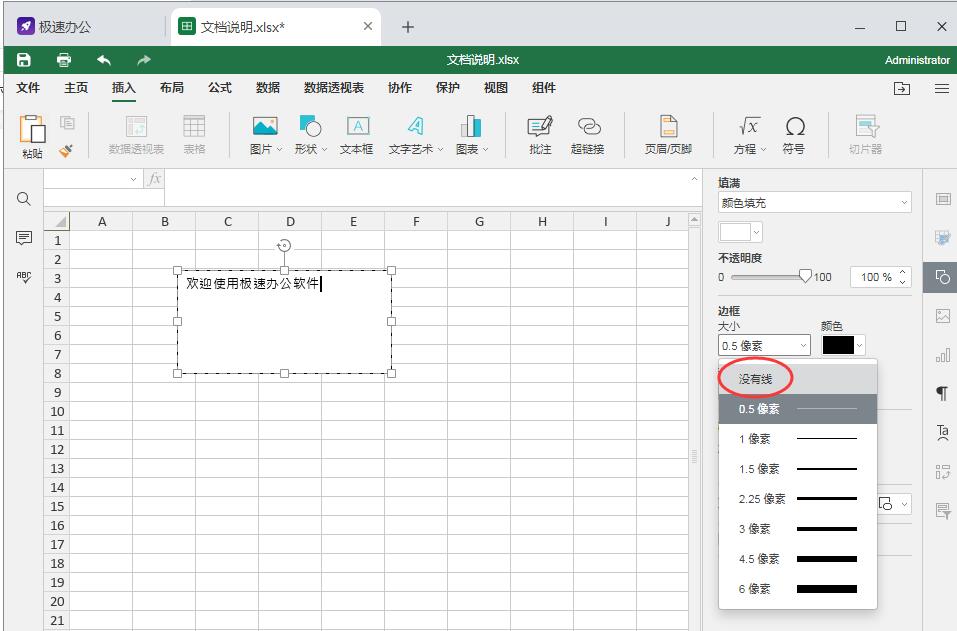Save the workbook 文档说明.xlsx

pyautogui.click(x=23, y=60)
